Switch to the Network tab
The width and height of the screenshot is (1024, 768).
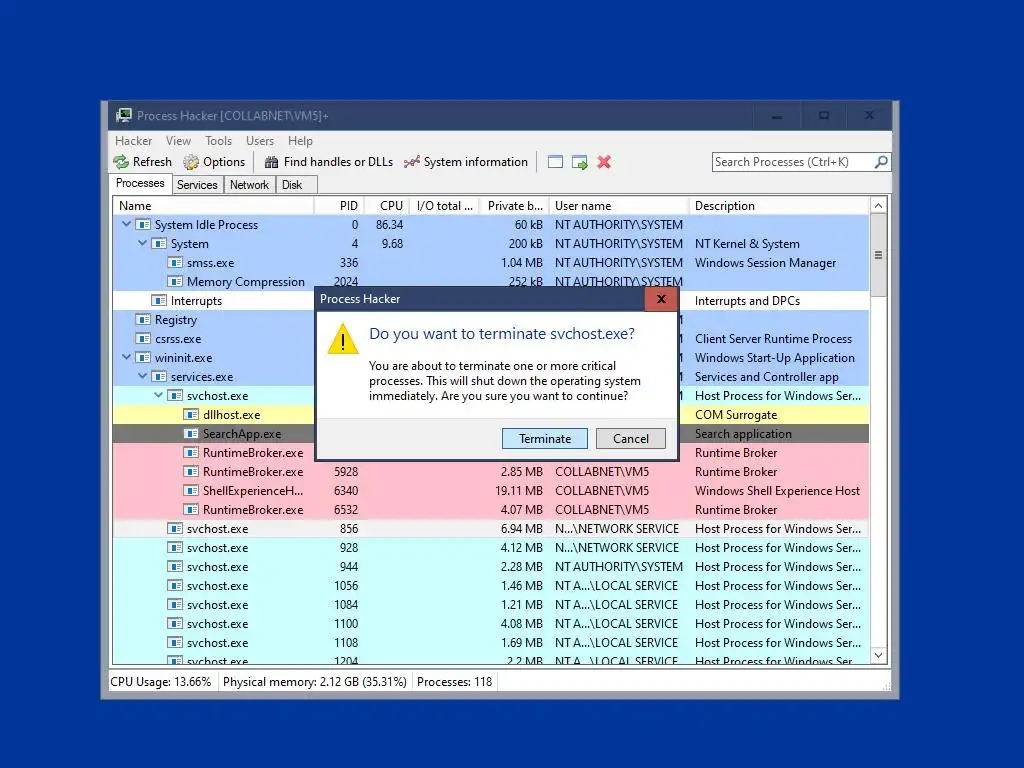click(x=249, y=185)
